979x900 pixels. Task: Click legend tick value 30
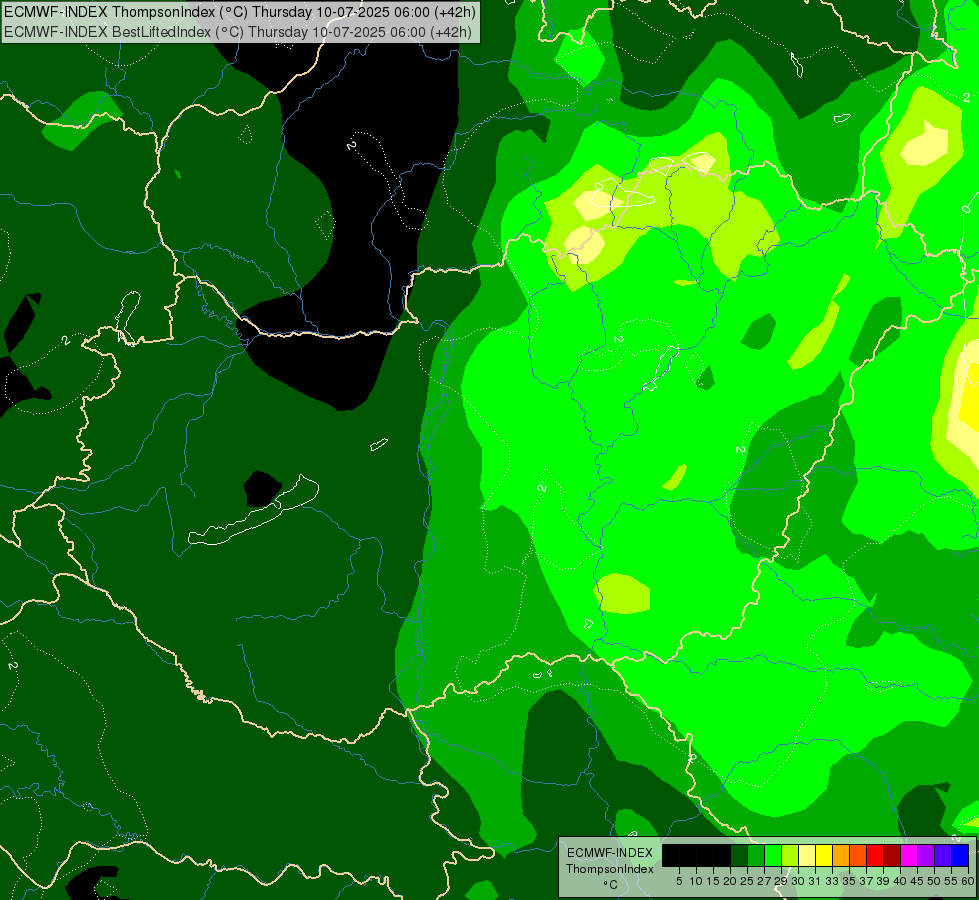click(x=798, y=881)
